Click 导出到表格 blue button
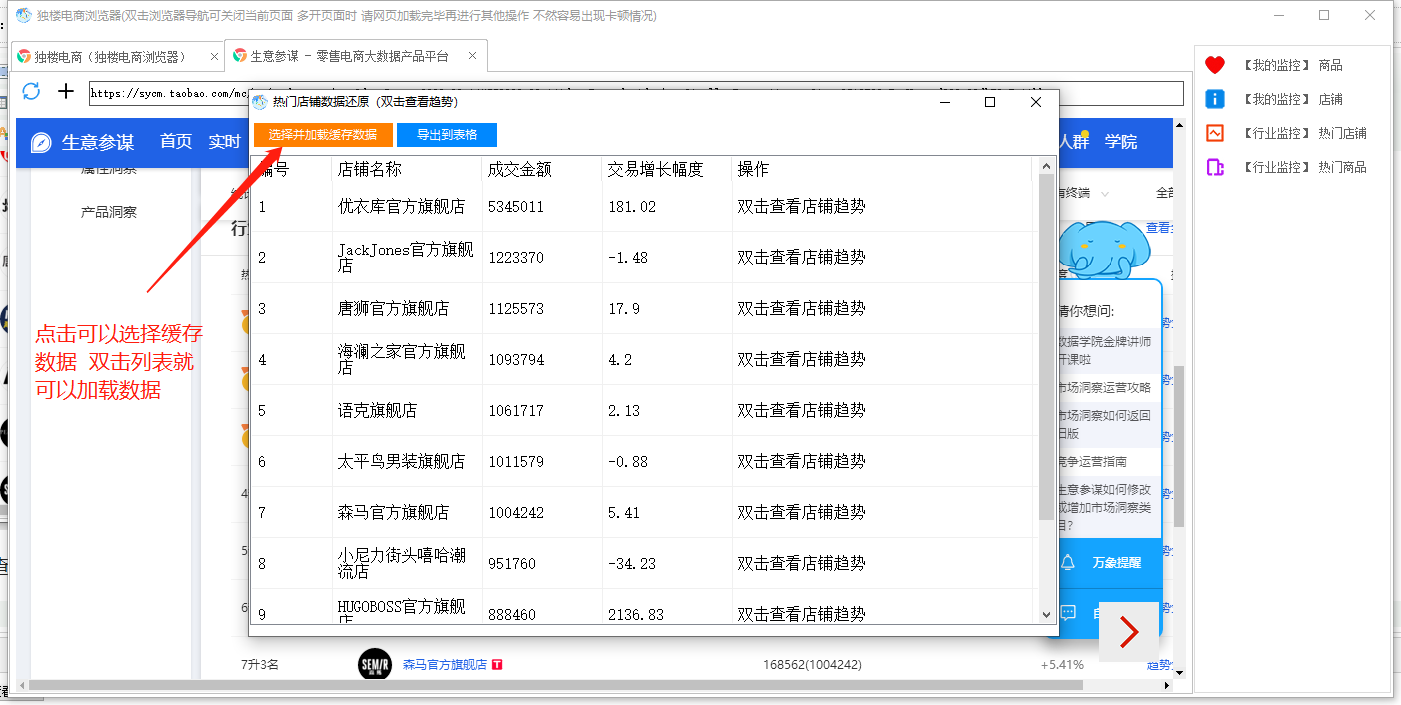Screen dimensions: 1401x705 [x=446, y=135]
